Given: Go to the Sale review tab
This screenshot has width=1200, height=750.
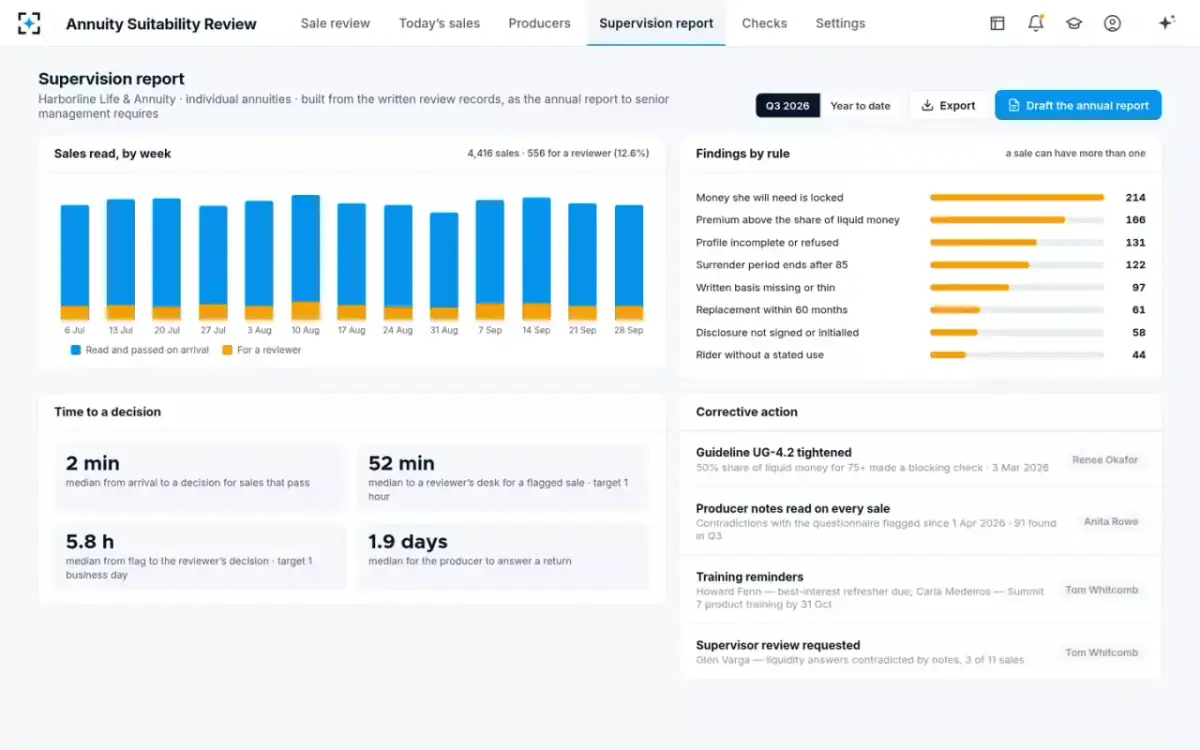Looking at the screenshot, I should (x=335, y=23).
